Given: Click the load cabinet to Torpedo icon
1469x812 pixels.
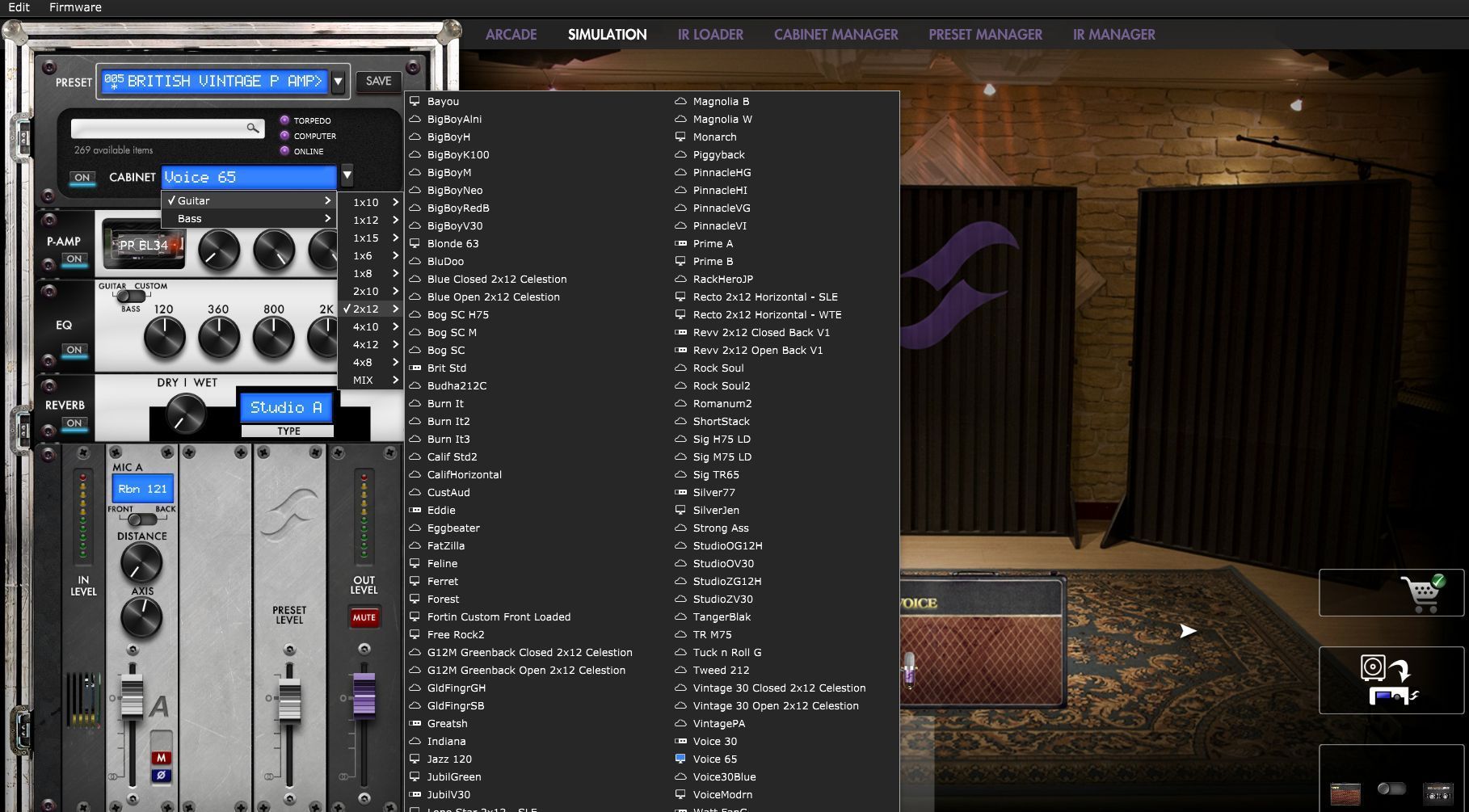Looking at the screenshot, I should 1390,680.
